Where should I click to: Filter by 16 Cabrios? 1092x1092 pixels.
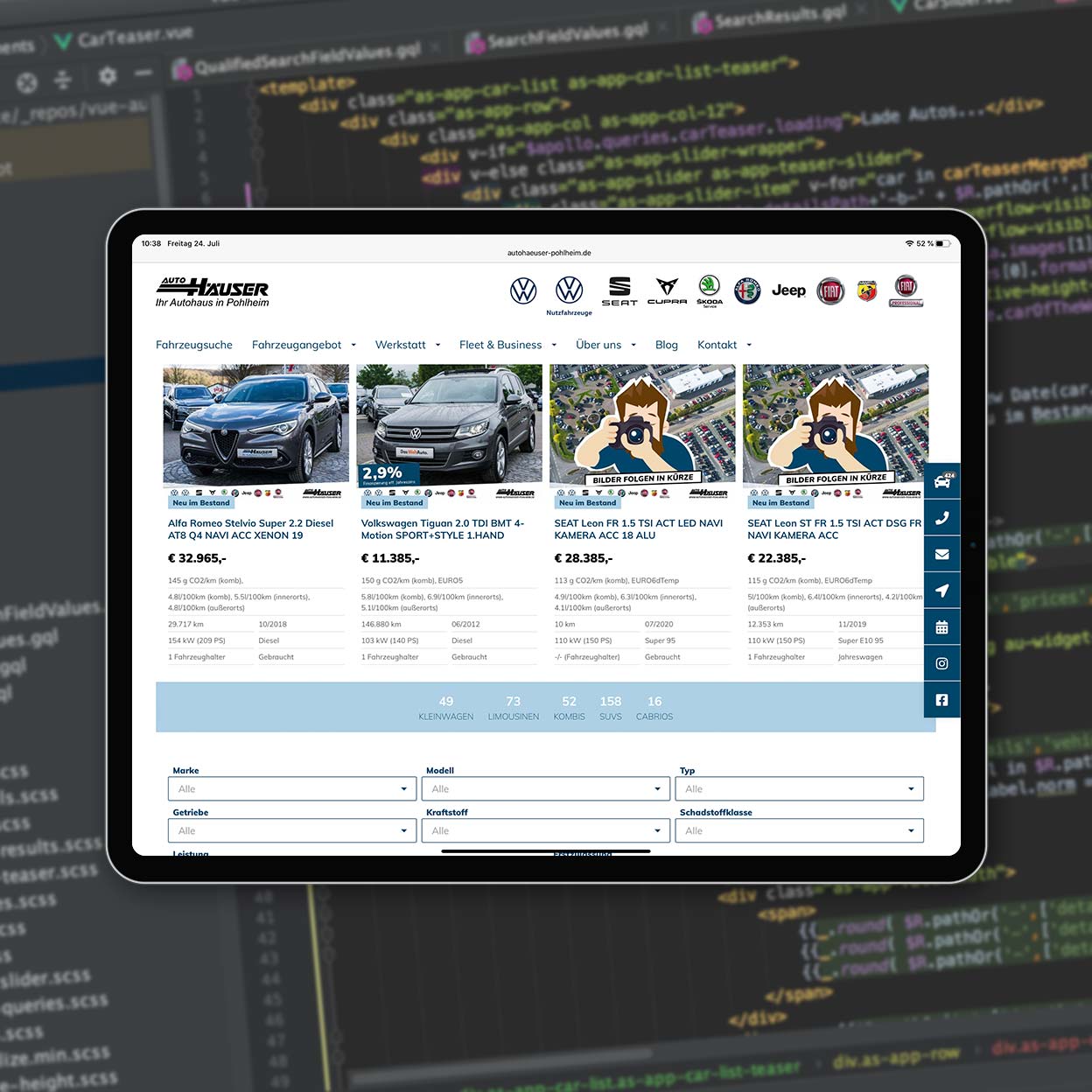pos(654,708)
